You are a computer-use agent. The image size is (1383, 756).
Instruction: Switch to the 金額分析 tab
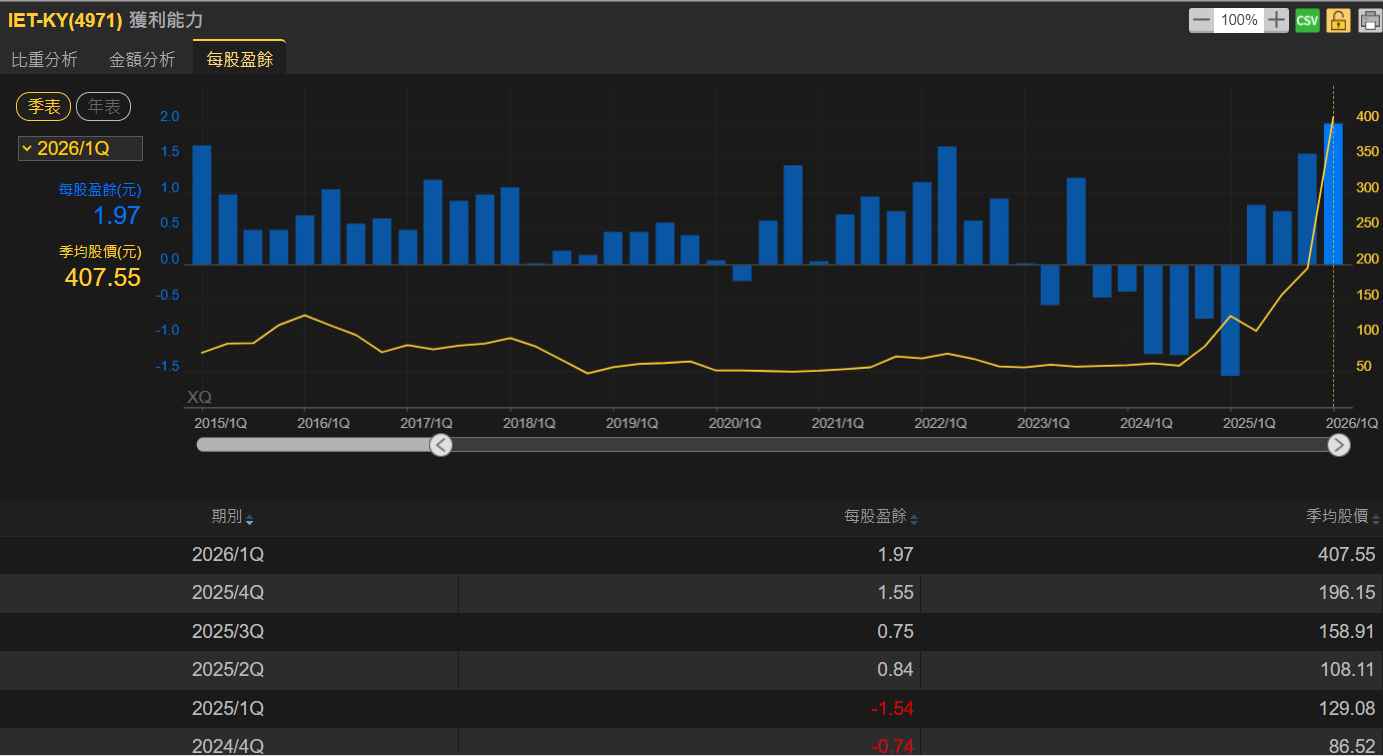coord(142,59)
